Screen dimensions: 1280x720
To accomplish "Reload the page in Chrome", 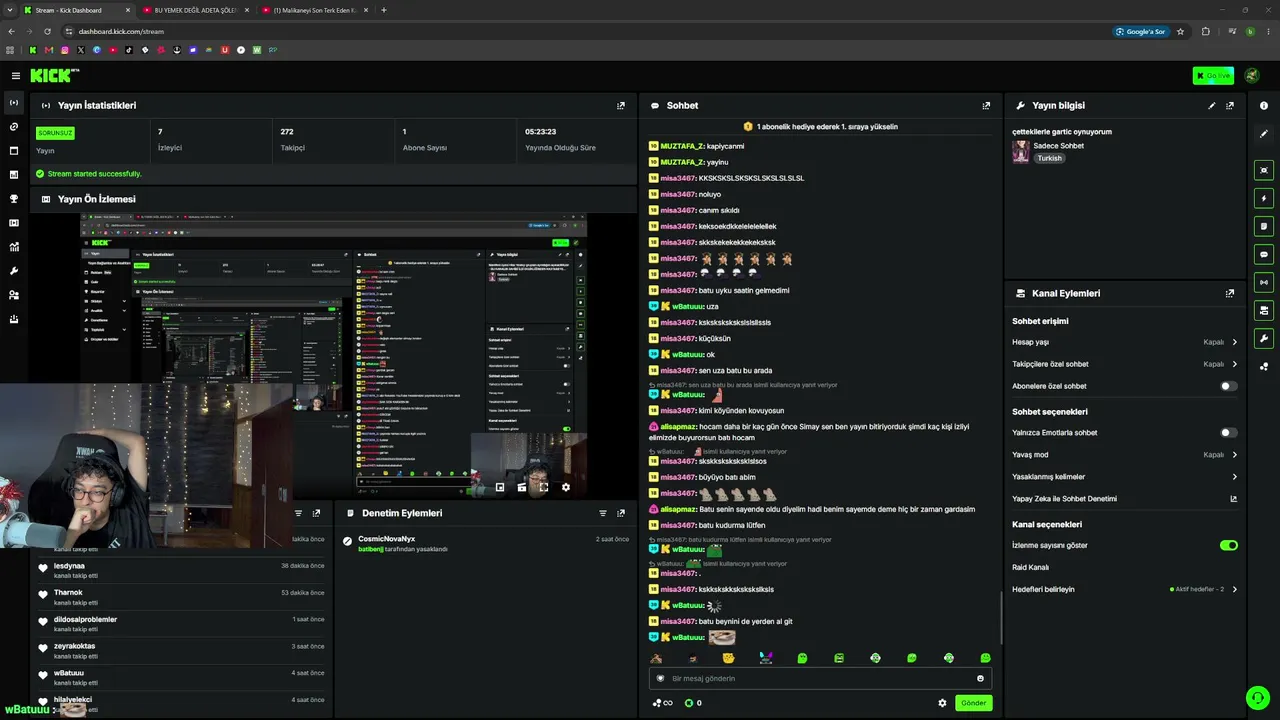I will pyautogui.click(x=47, y=31).
